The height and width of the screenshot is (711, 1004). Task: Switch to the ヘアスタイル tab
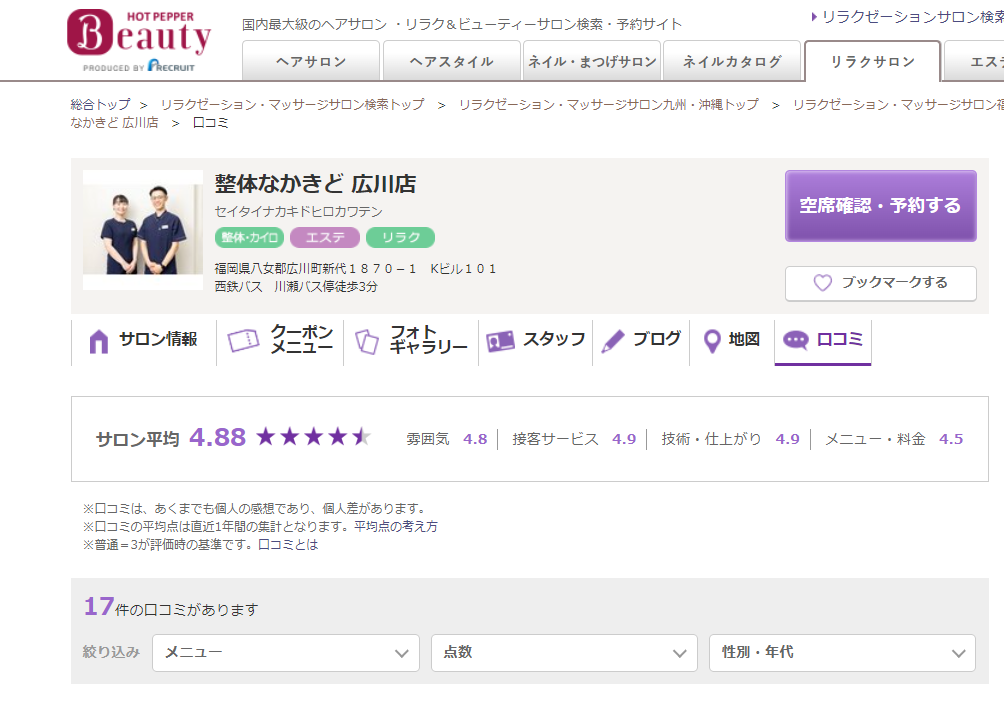[x=451, y=61]
